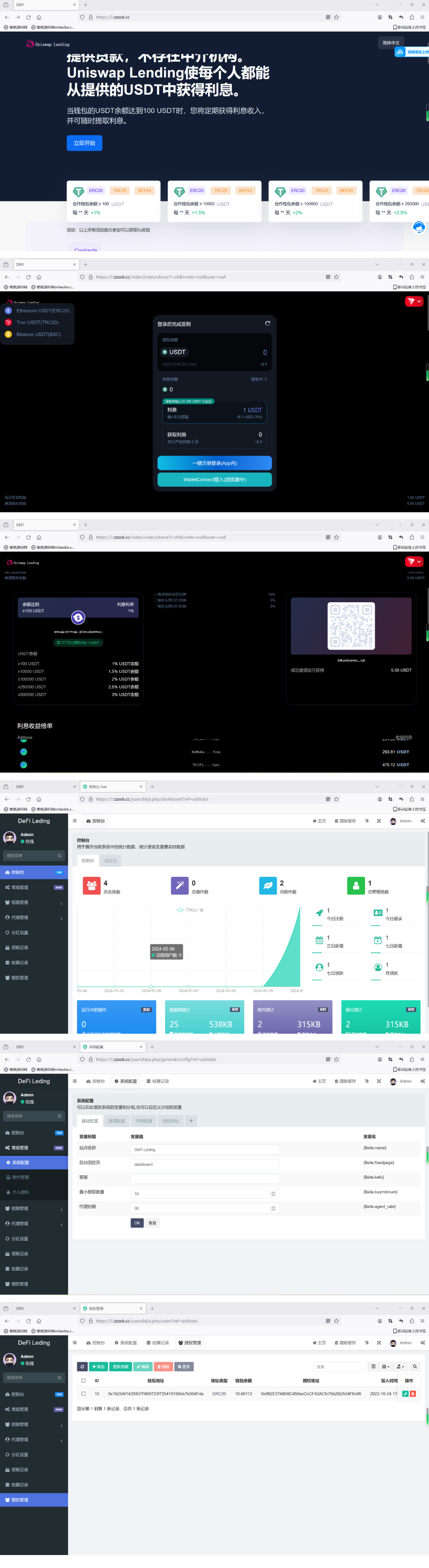Click the 站点名称 input field

(205, 1149)
